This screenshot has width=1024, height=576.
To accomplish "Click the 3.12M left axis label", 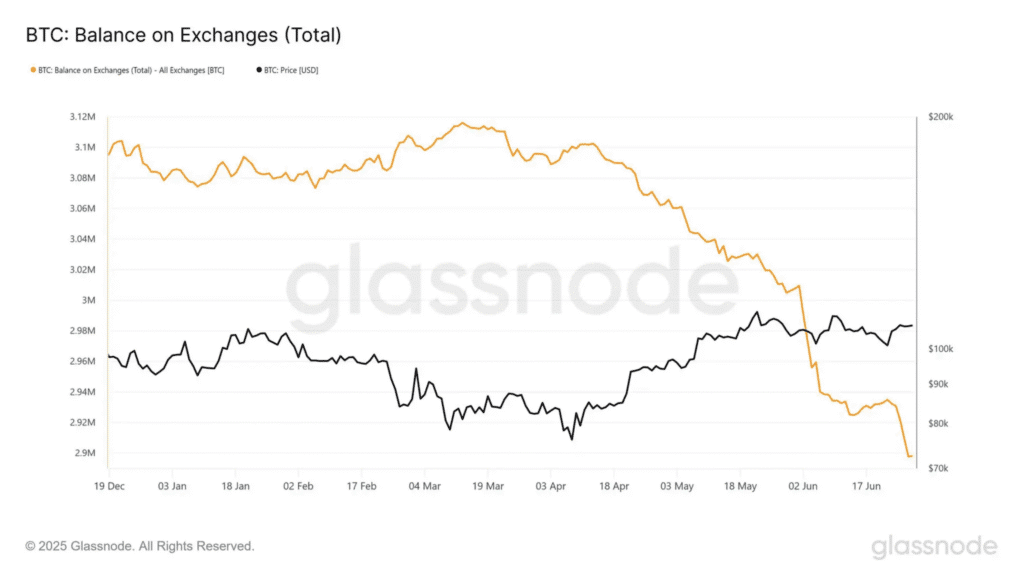I will click(x=82, y=117).
